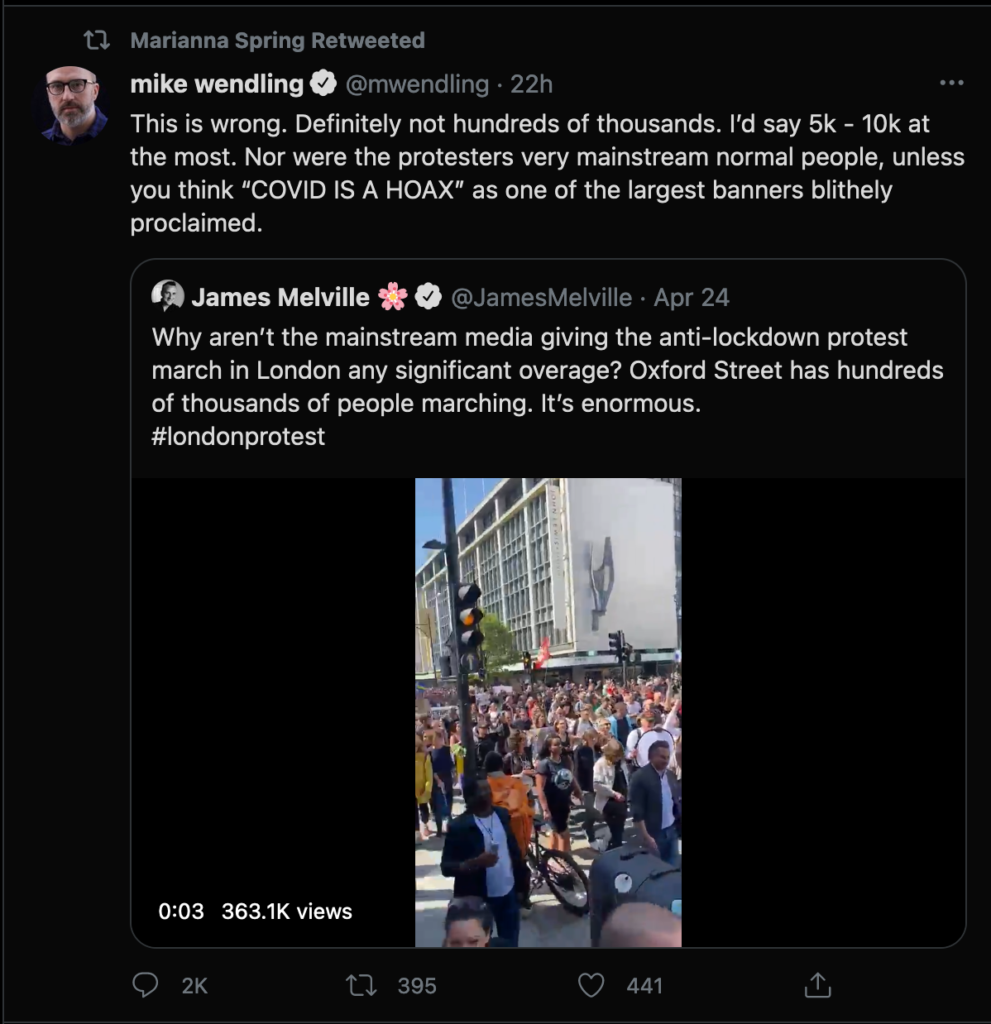Open the Marianna Spring Retweeted link
Viewport: 991px width, 1024px height.
[x=278, y=40]
